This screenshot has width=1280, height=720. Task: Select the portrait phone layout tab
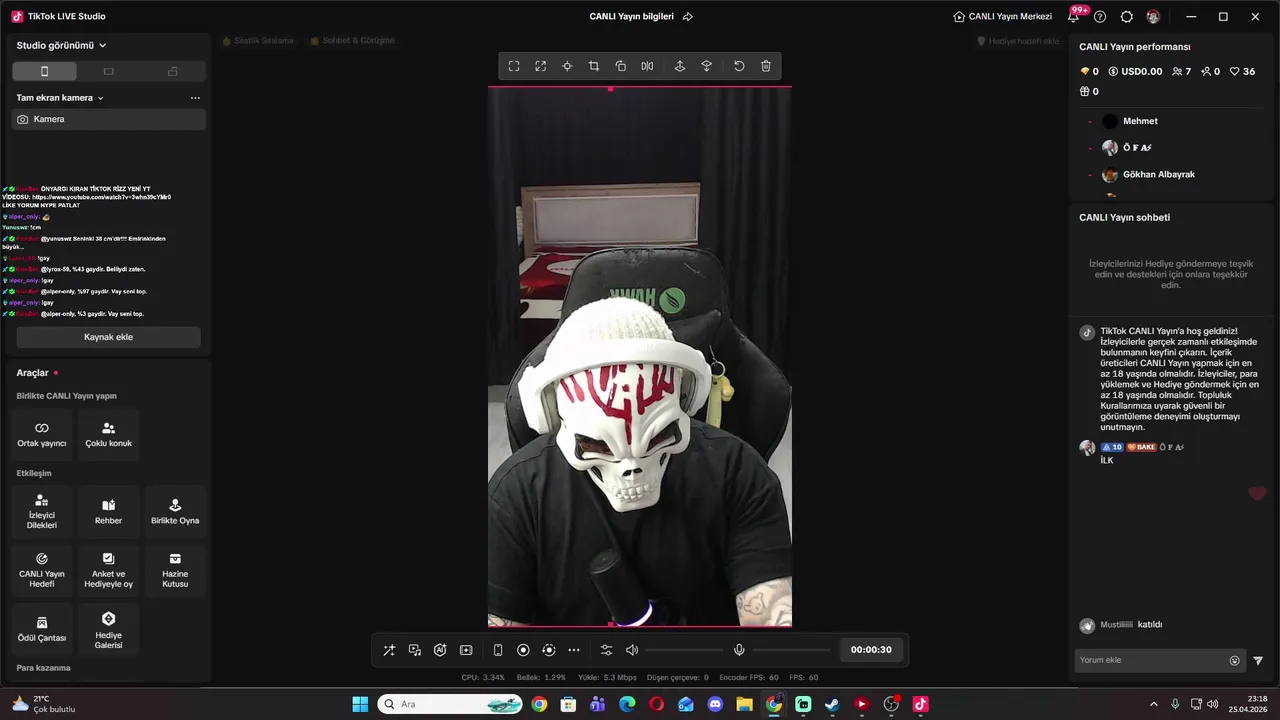tap(44, 71)
